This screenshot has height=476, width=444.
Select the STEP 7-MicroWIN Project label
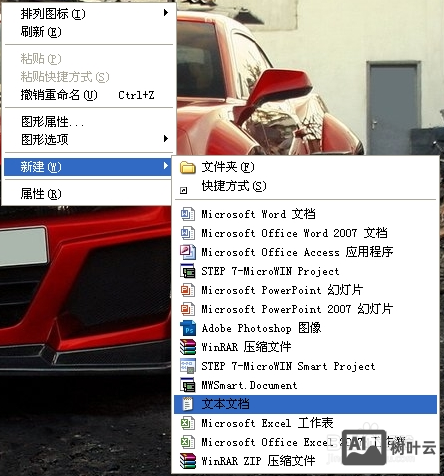(270, 271)
